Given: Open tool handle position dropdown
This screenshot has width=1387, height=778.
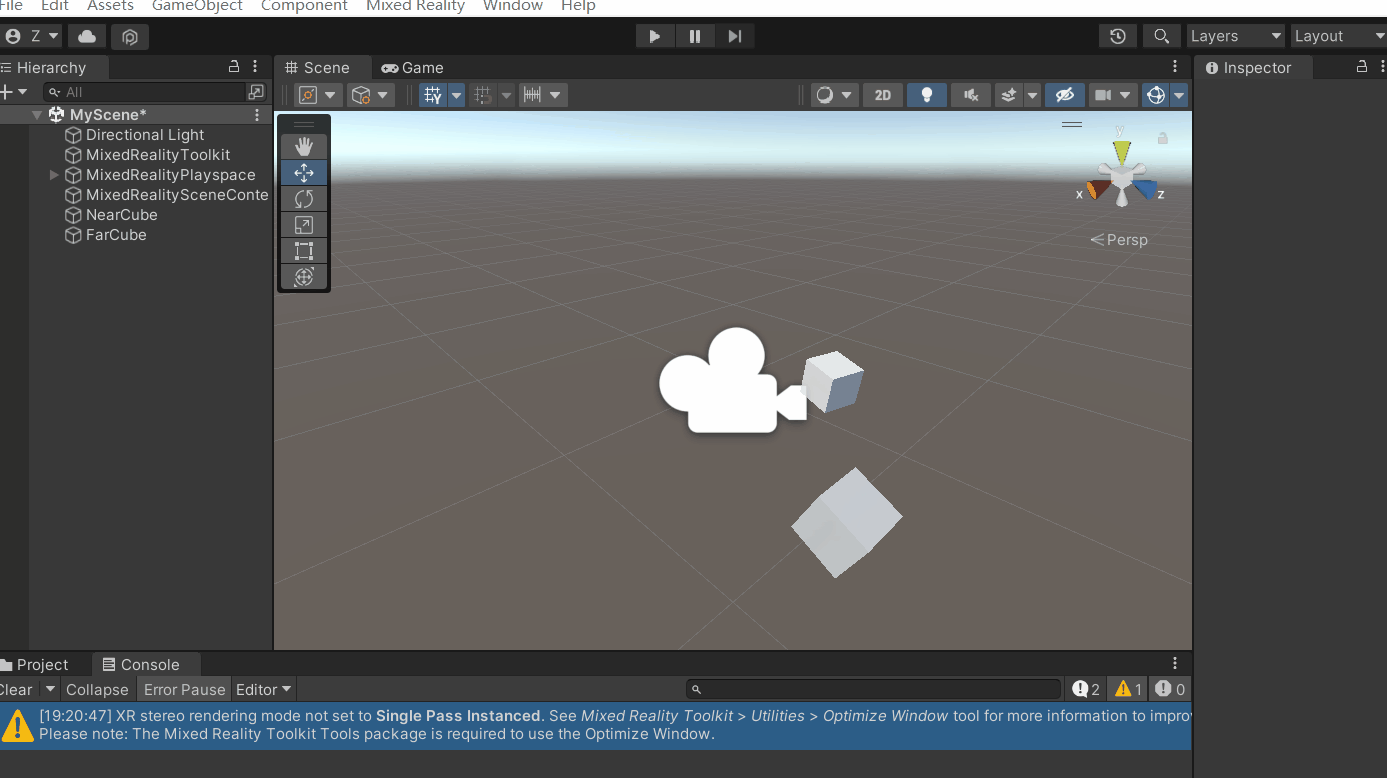Looking at the screenshot, I should click(318, 95).
